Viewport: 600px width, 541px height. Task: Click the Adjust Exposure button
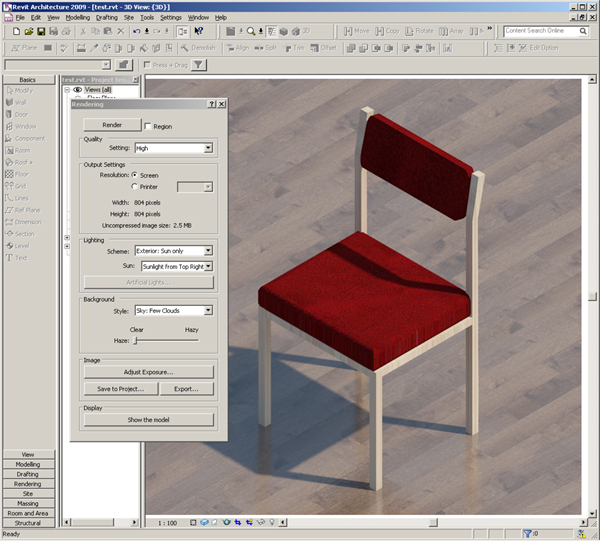click(148, 372)
